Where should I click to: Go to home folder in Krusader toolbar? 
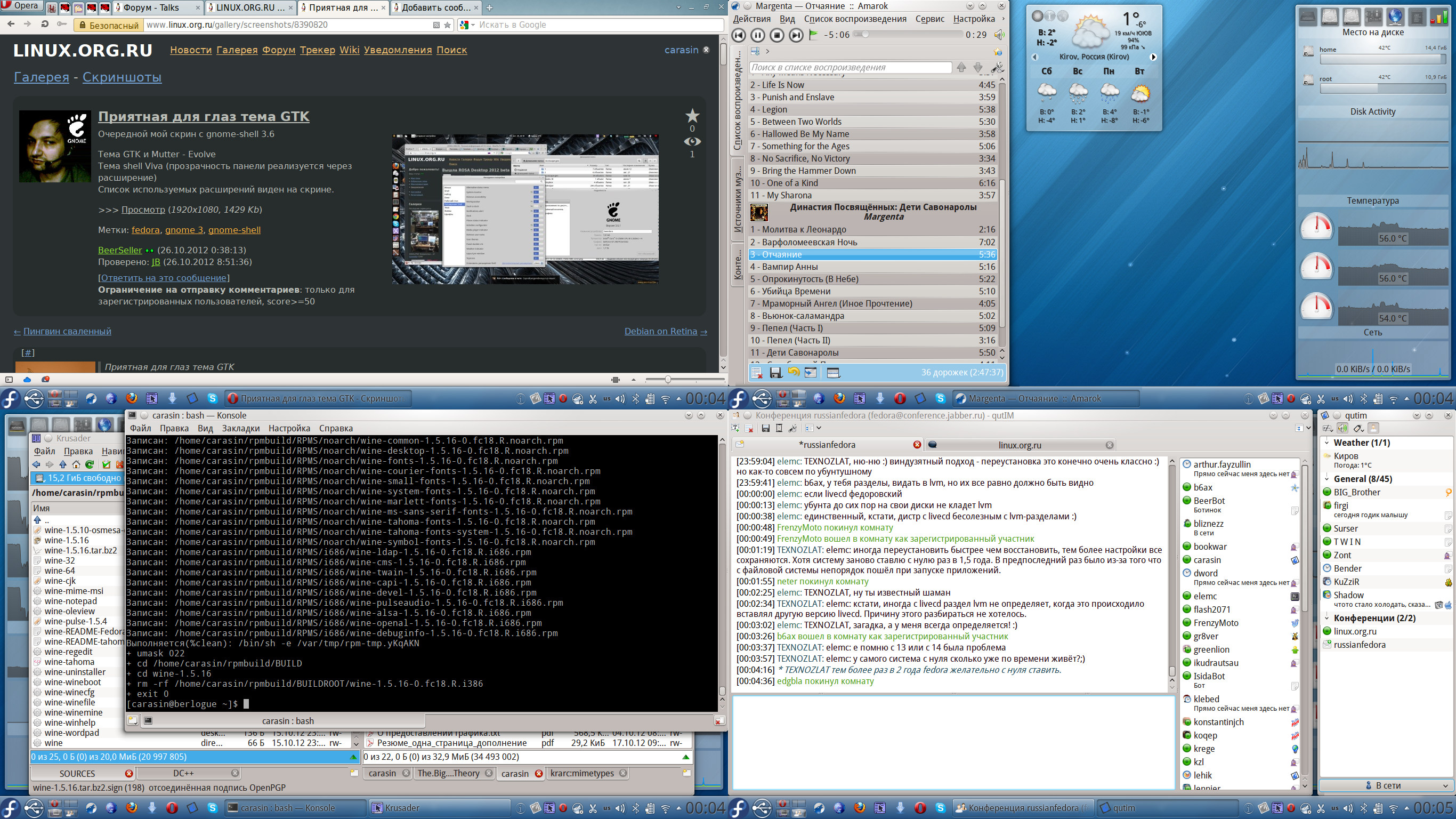pyautogui.click(x=76, y=464)
